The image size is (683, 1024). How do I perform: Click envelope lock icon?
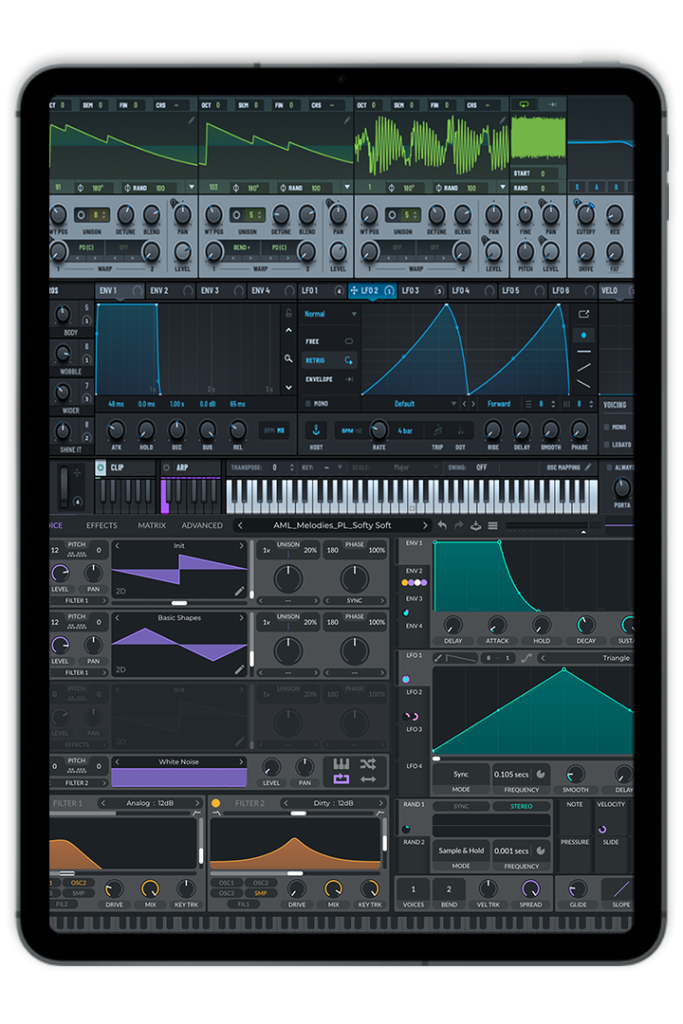point(288,313)
